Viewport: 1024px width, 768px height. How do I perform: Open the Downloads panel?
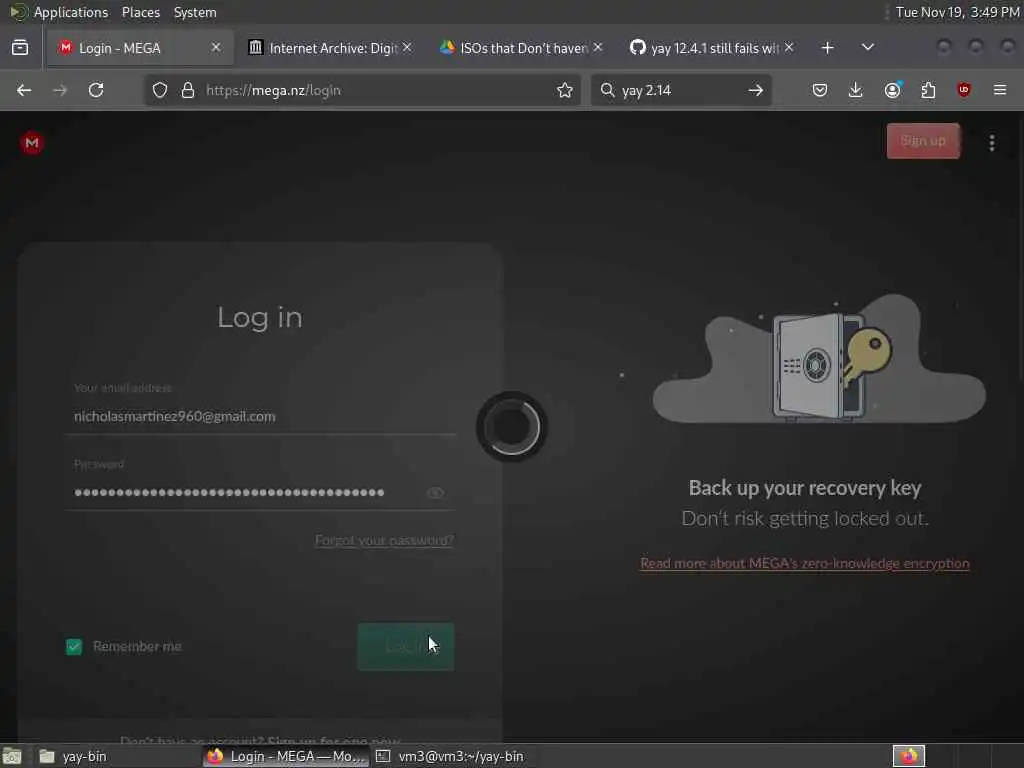[x=856, y=90]
